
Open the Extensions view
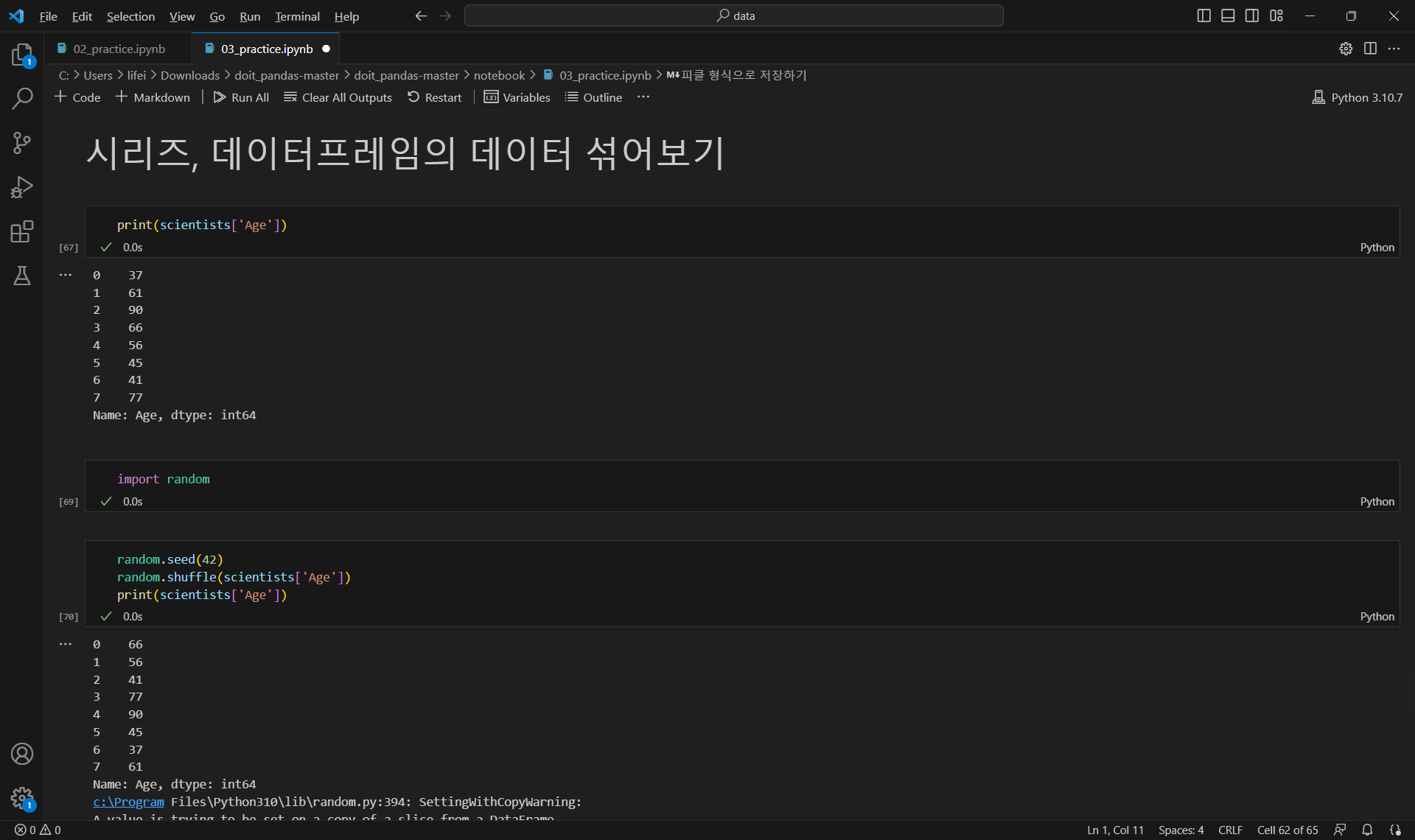(x=22, y=231)
